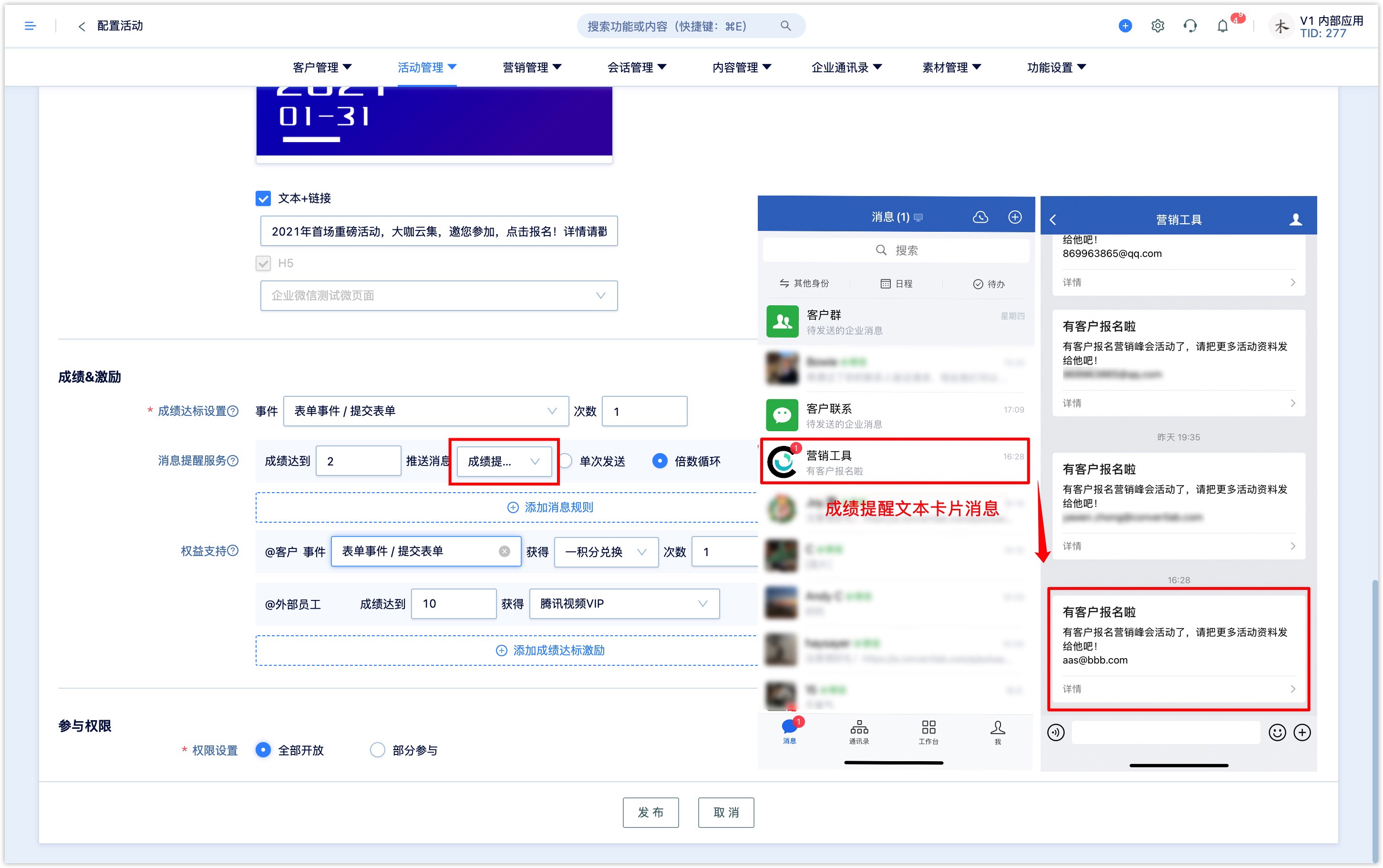This screenshot has height=868, width=1383.
Task: Open 我 tab in mobile preview
Action: click(x=997, y=733)
